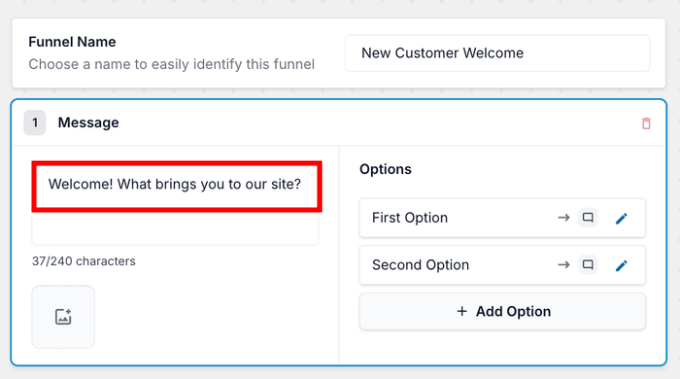The width and height of the screenshot is (680, 379).
Task: Edit Second Option with pencil icon
Action: click(621, 265)
